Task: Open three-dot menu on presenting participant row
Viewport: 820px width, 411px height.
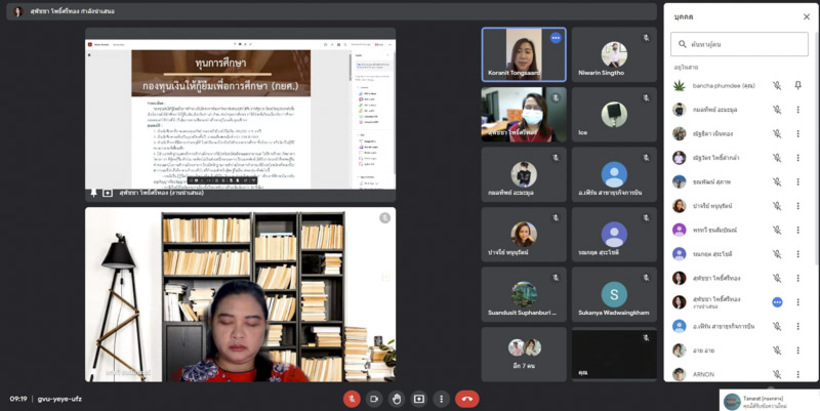Action: point(798,302)
